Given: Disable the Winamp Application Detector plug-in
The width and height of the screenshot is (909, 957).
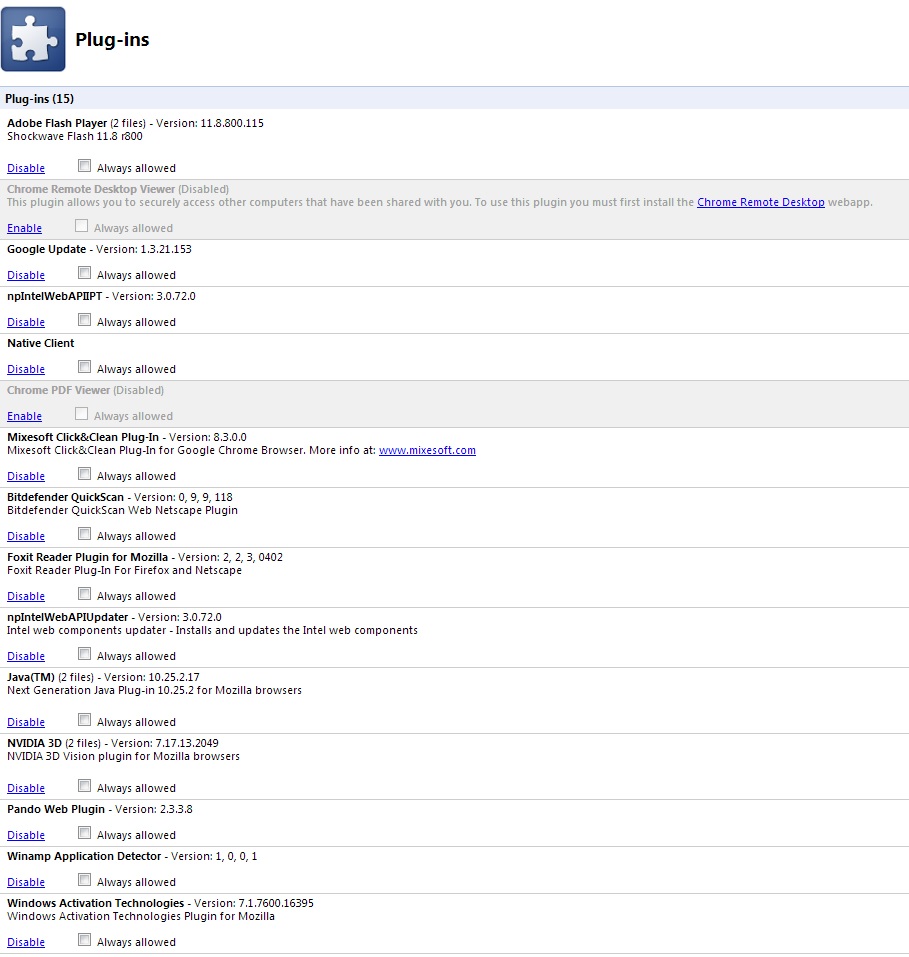Looking at the screenshot, I should [x=26, y=881].
